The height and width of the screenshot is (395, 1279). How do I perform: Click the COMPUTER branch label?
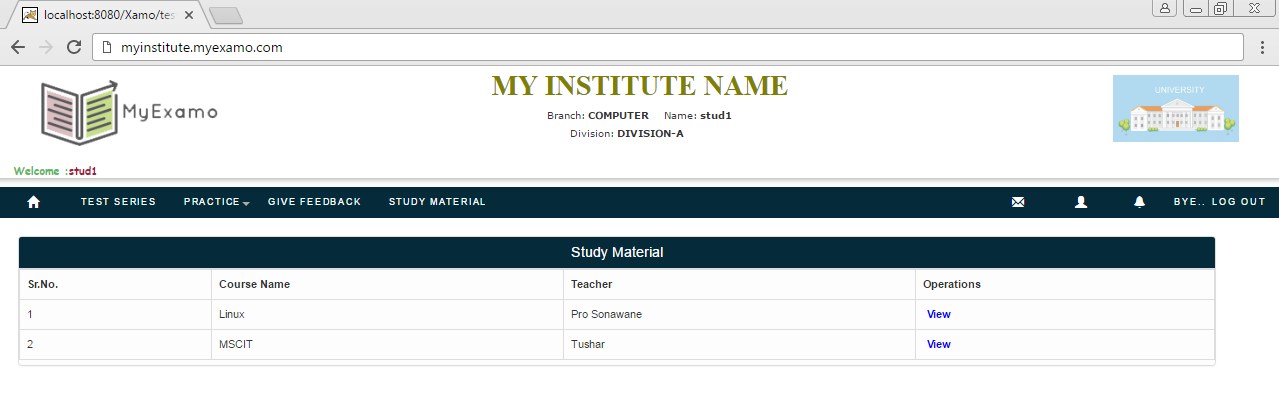point(618,115)
